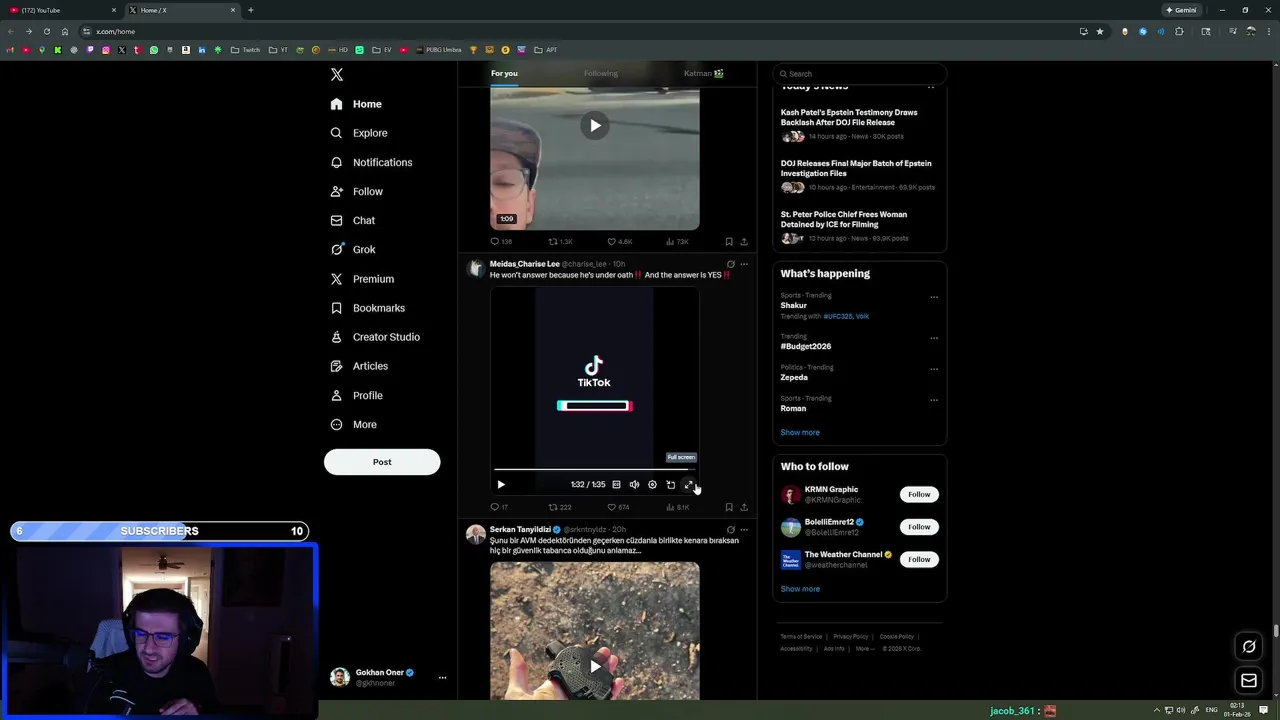Image resolution: width=1280 pixels, height=720 pixels.
Task: Open video settings gear on TikTok video
Action: 652,485
